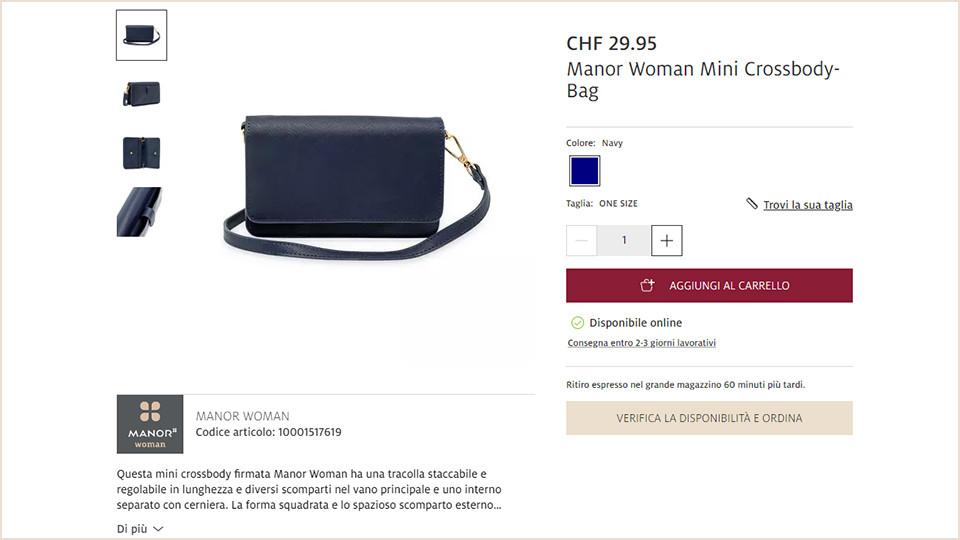
Task: Select the open bag interior thumbnail
Action: pos(141,152)
